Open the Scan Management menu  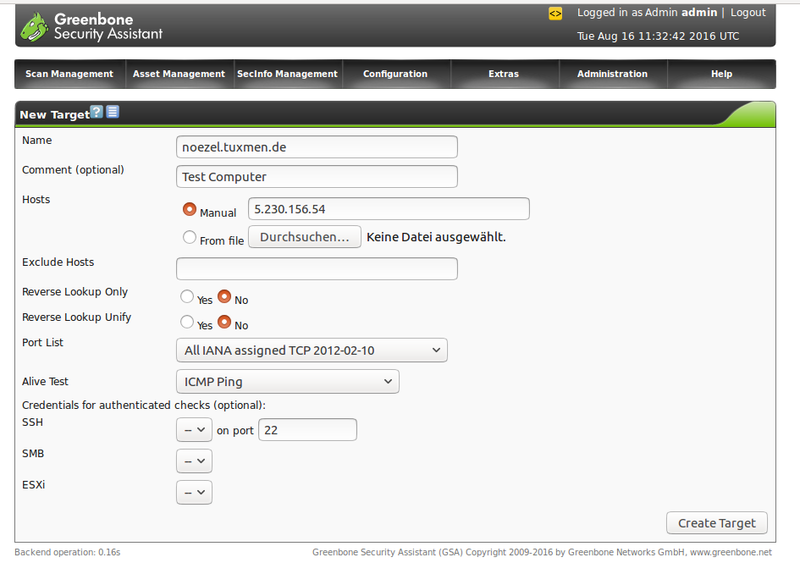click(x=69, y=74)
